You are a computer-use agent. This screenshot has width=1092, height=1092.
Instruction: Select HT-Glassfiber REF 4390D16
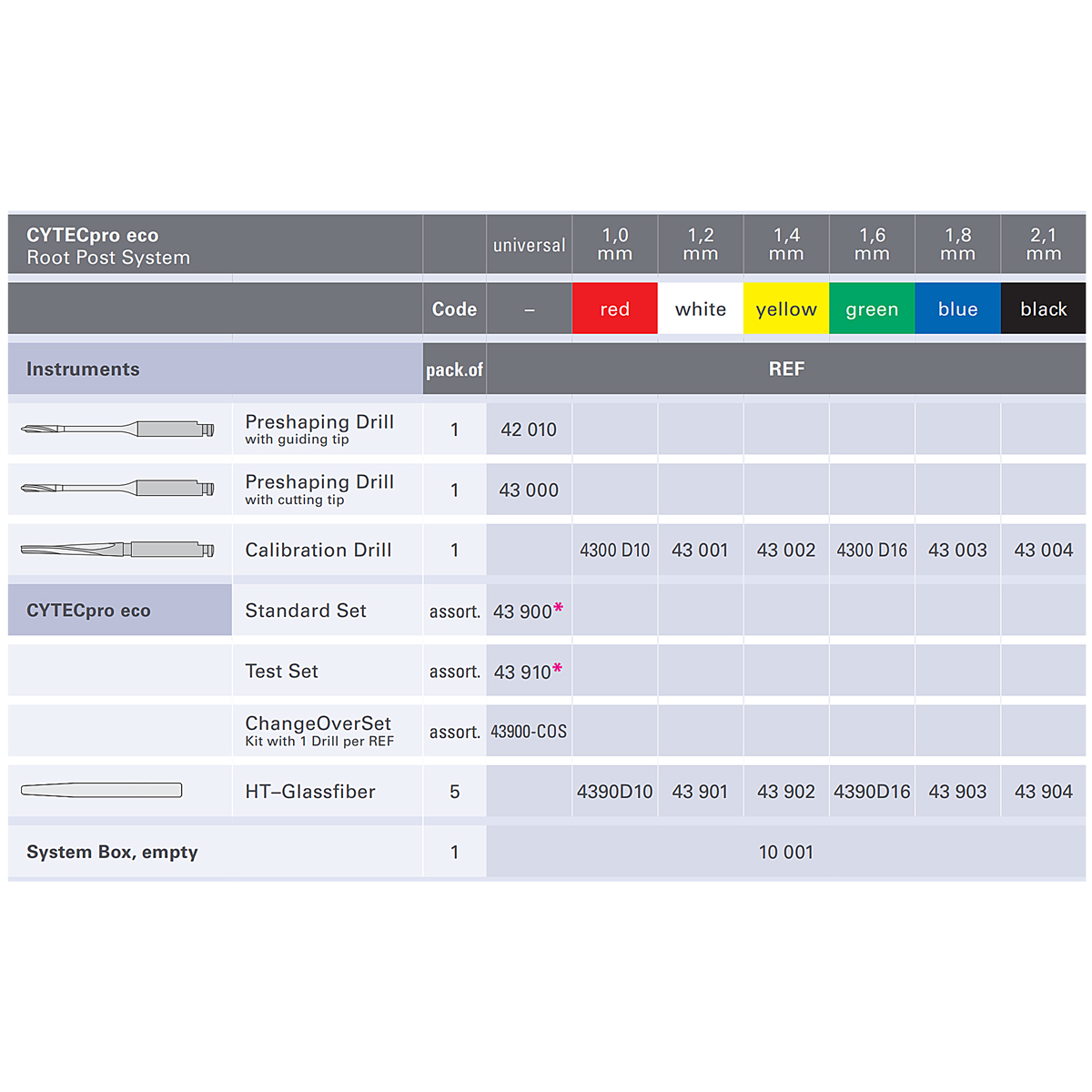[872, 792]
